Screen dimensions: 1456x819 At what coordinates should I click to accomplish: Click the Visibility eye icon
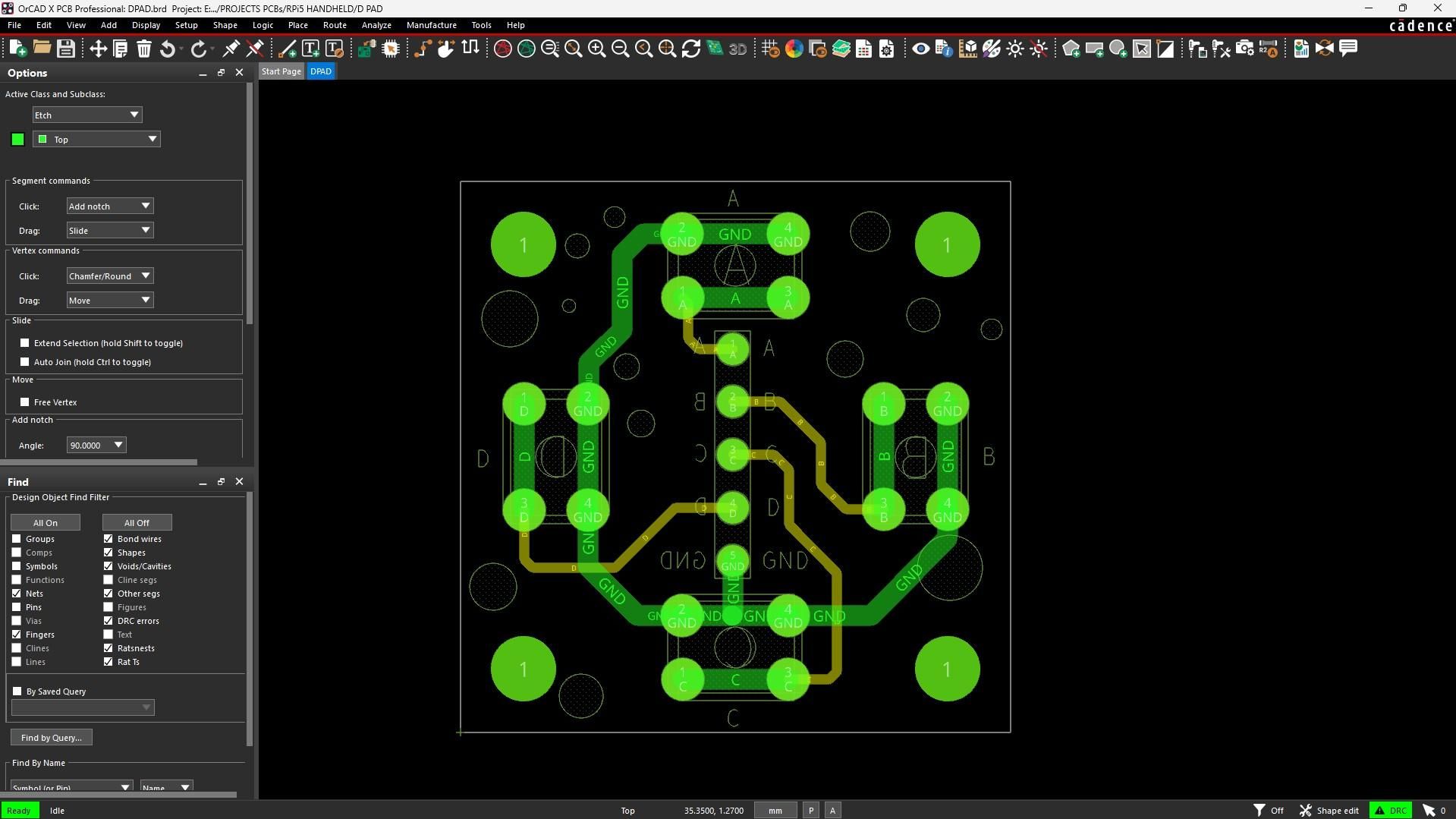click(x=920, y=49)
